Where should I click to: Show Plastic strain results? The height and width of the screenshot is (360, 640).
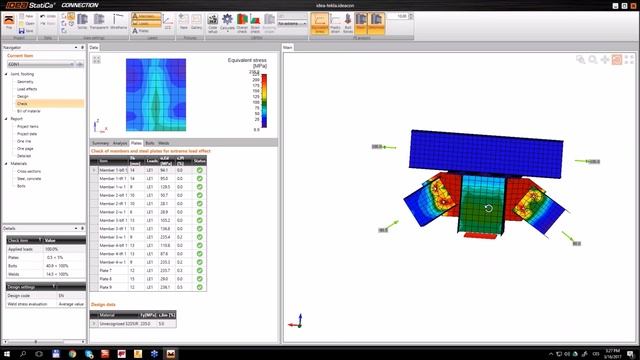[335, 23]
